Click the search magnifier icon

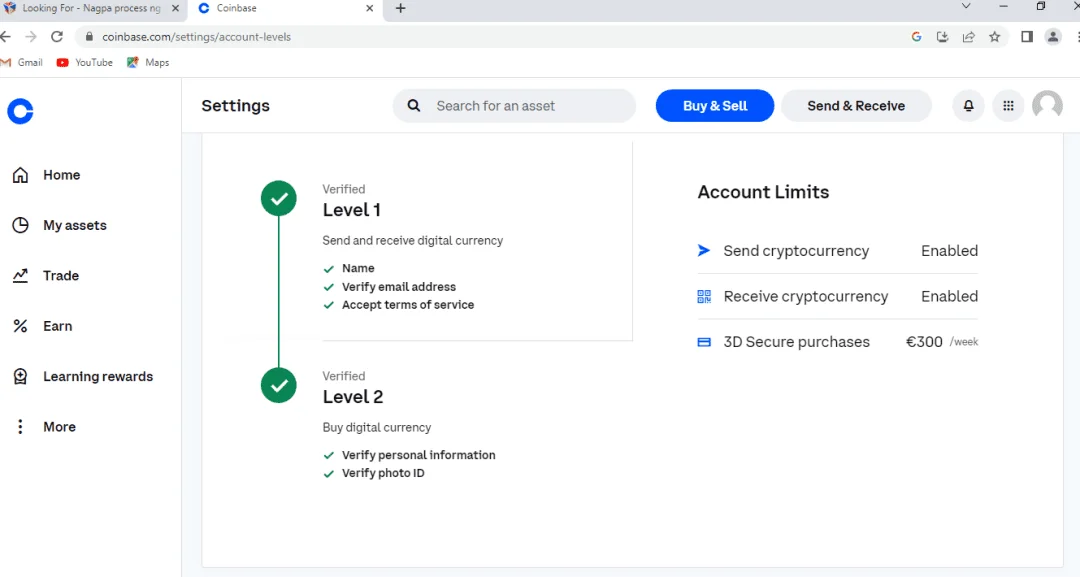click(x=414, y=105)
